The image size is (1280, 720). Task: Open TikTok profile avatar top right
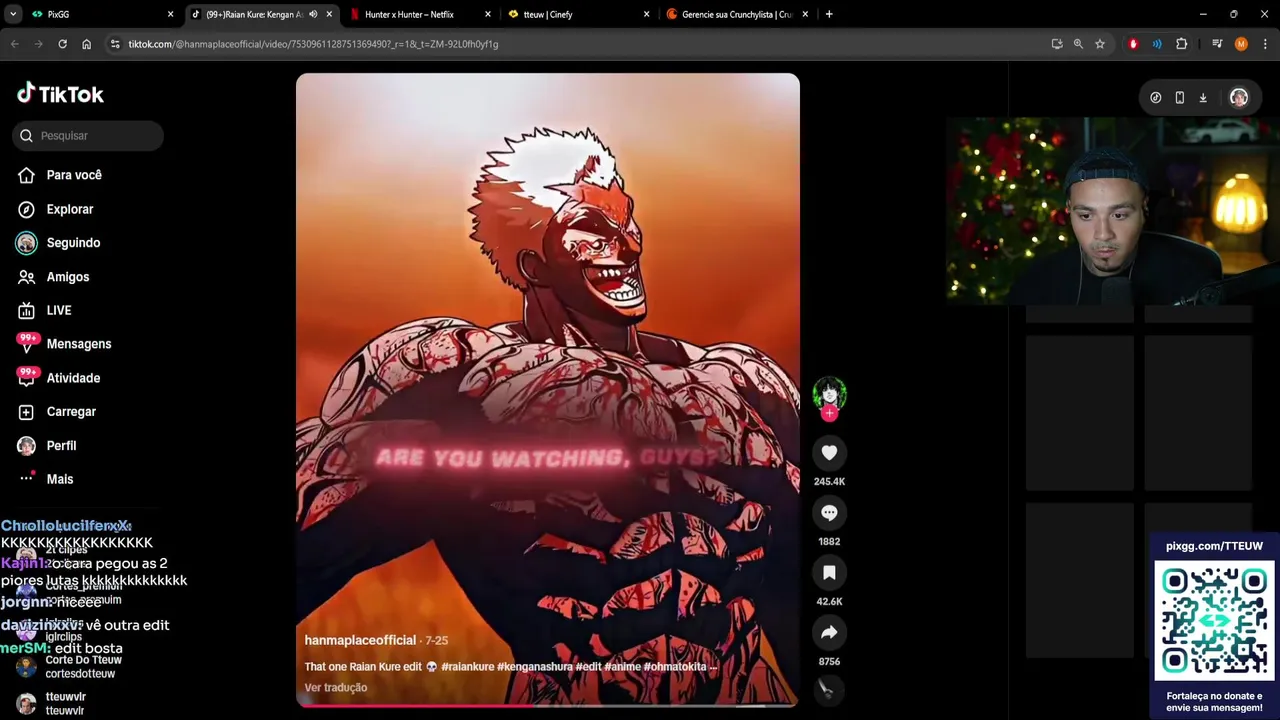click(x=1239, y=97)
